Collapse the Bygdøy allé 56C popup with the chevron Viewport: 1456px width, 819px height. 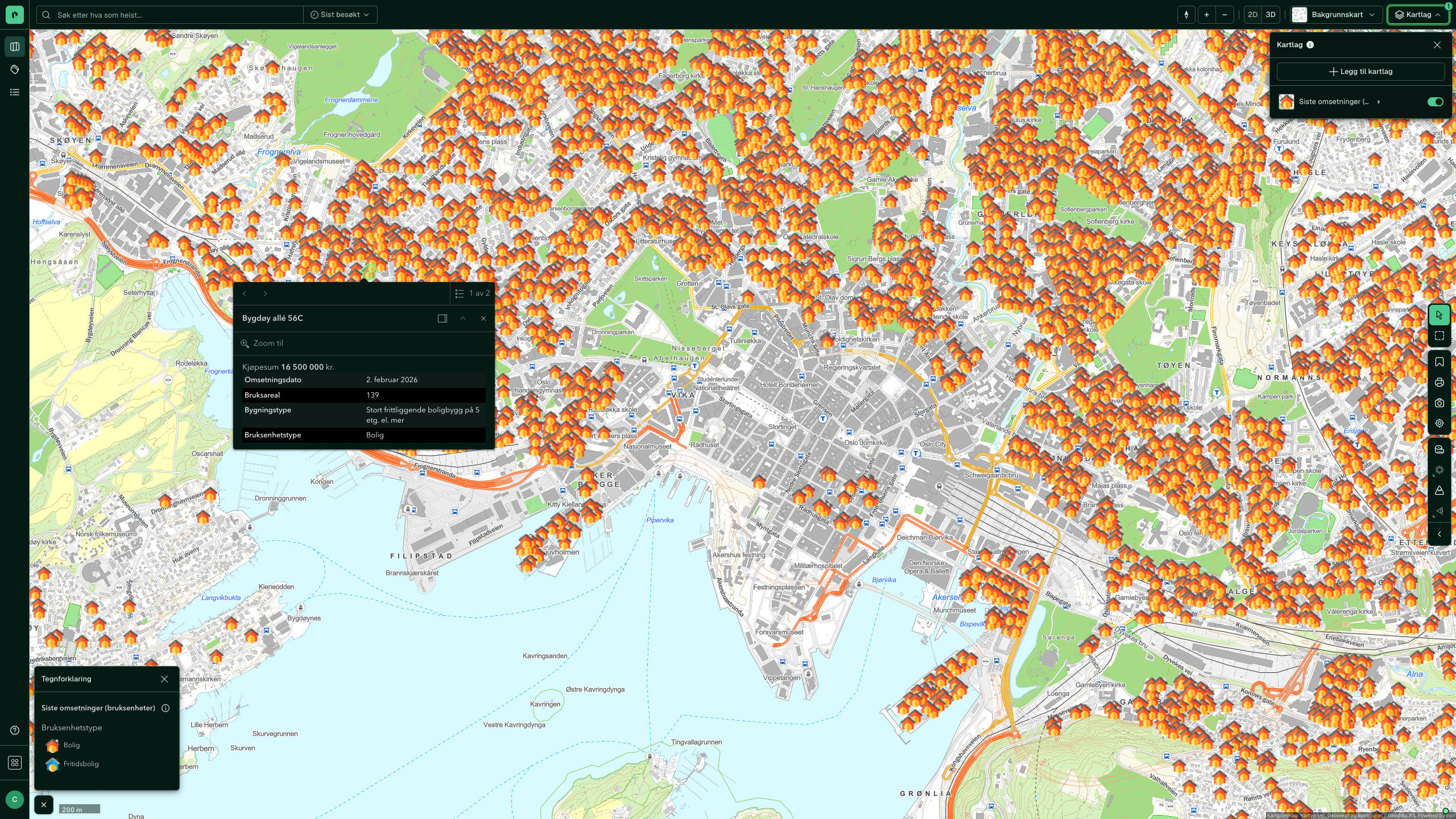[463, 318]
